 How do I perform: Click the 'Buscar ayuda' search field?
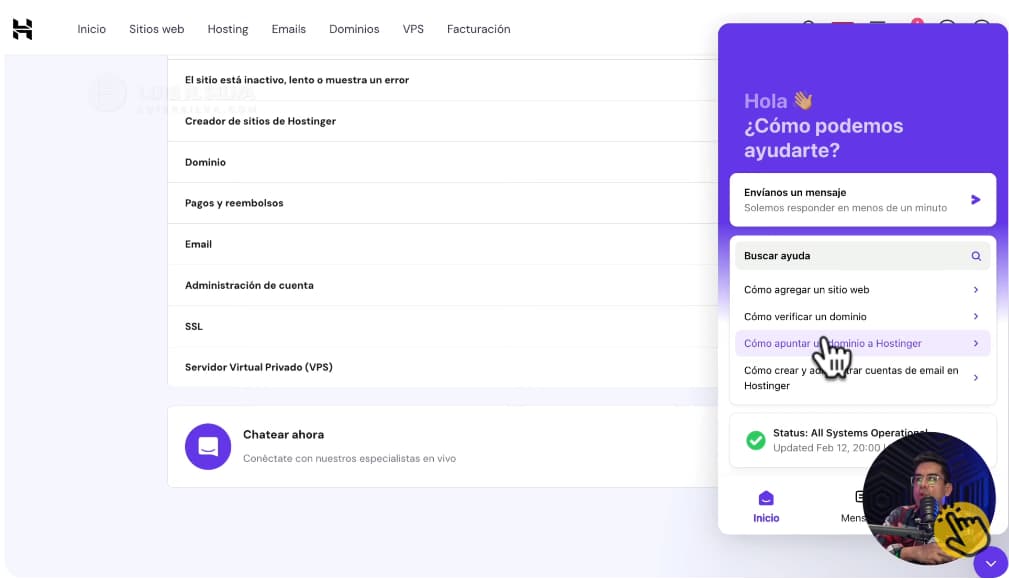[862, 255]
